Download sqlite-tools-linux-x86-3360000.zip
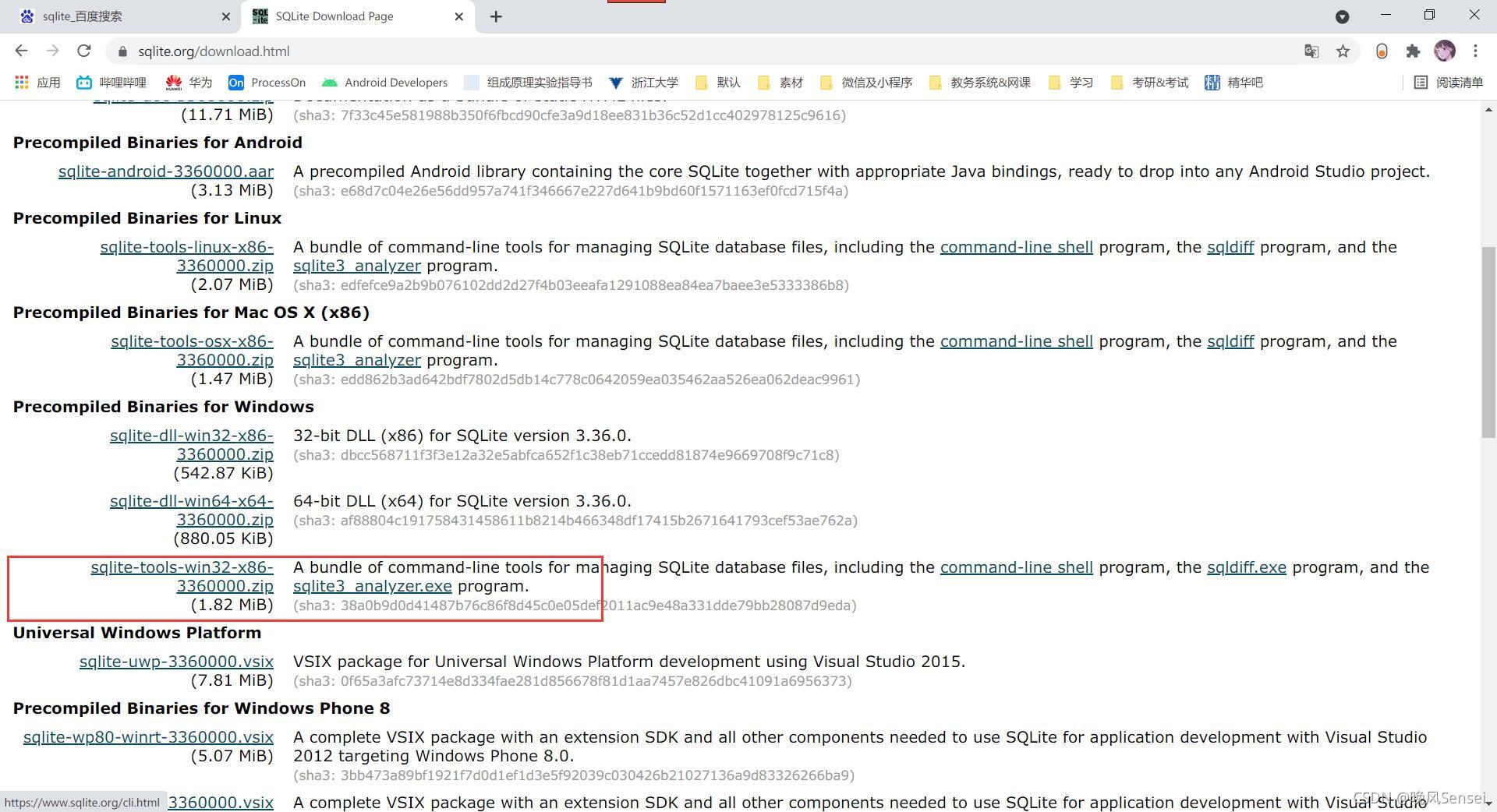 [x=187, y=256]
